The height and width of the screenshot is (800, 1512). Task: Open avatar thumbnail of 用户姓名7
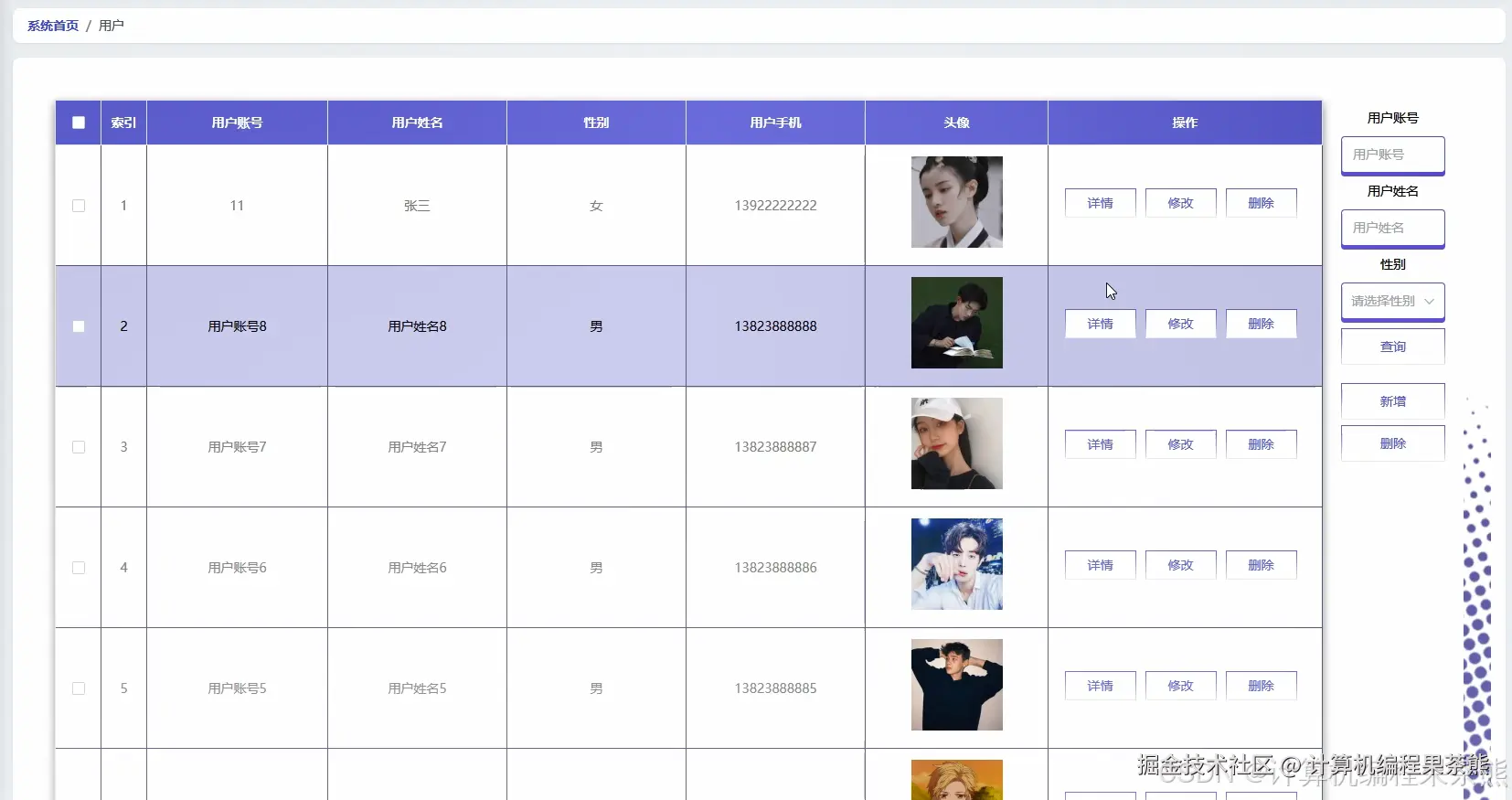(x=957, y=443)
